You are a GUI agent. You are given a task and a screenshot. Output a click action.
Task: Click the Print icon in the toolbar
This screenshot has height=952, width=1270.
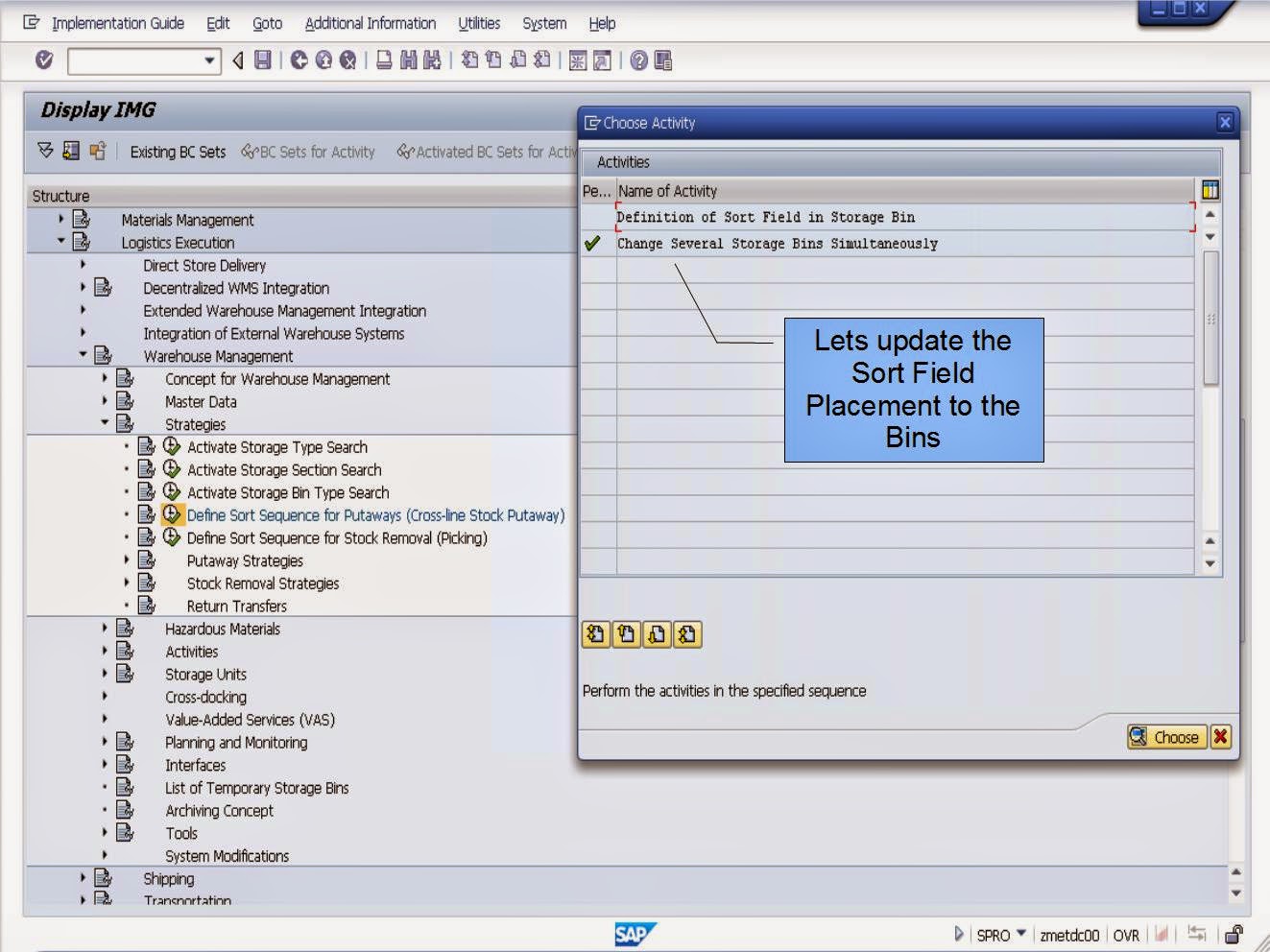pos(386,60)
